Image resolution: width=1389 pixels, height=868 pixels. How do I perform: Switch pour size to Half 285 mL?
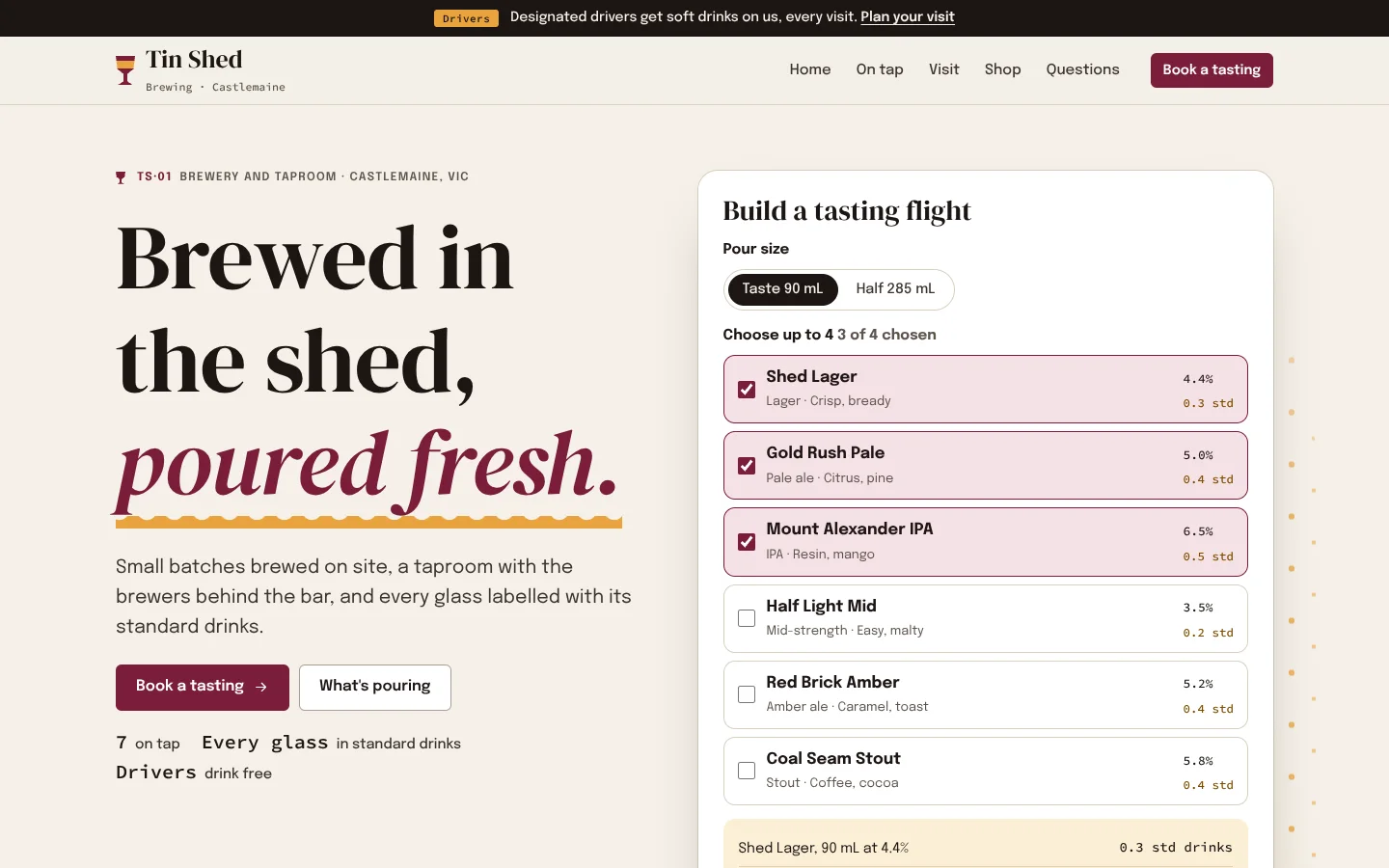point(895,289)
